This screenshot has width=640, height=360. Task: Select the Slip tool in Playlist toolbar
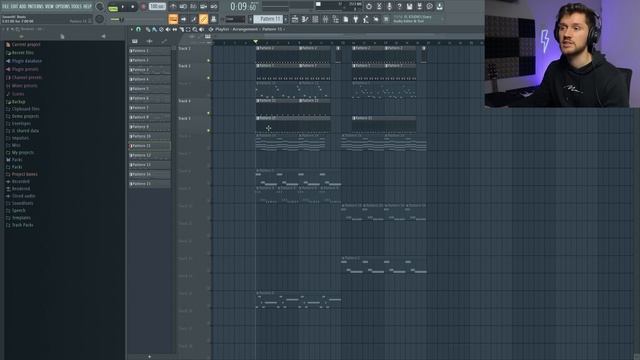click(174, 29)
